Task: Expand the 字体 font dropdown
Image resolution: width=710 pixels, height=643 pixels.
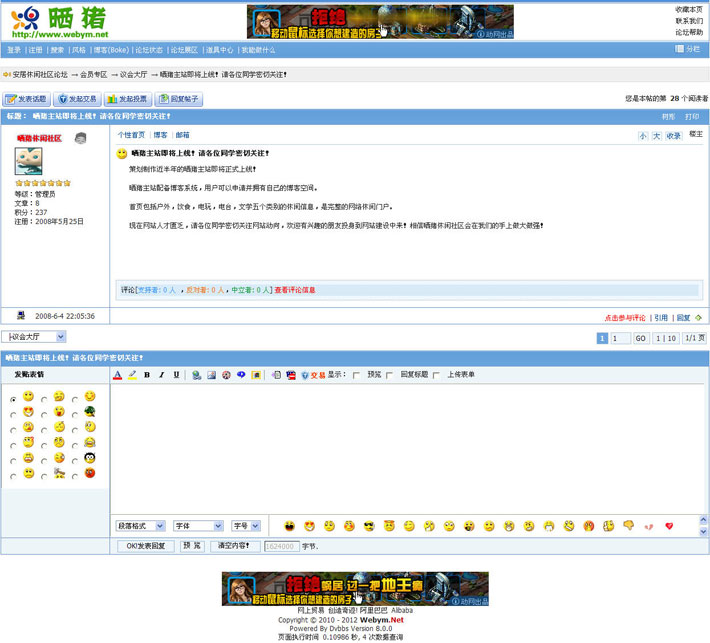Action: coord(198,525)
